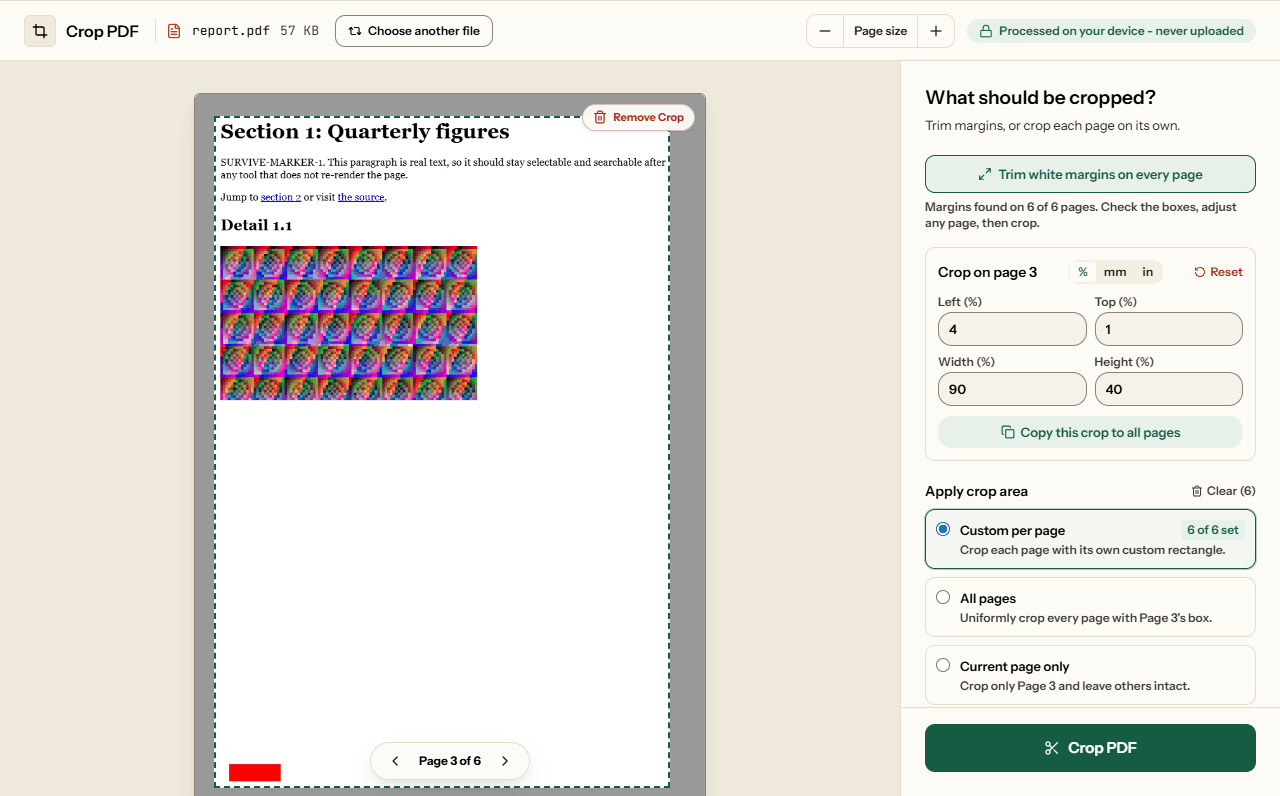
Task: Select All pages crop option
Action: click(x=1090, y=607)
